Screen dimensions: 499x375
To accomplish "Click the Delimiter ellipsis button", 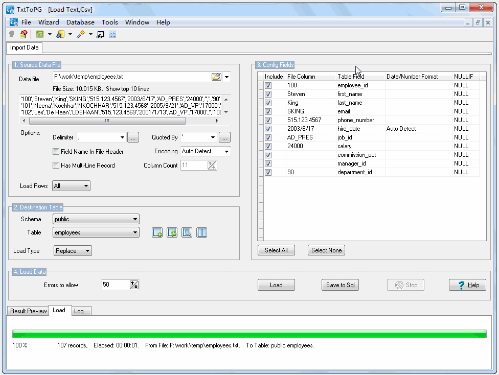I will coord(133,137).
